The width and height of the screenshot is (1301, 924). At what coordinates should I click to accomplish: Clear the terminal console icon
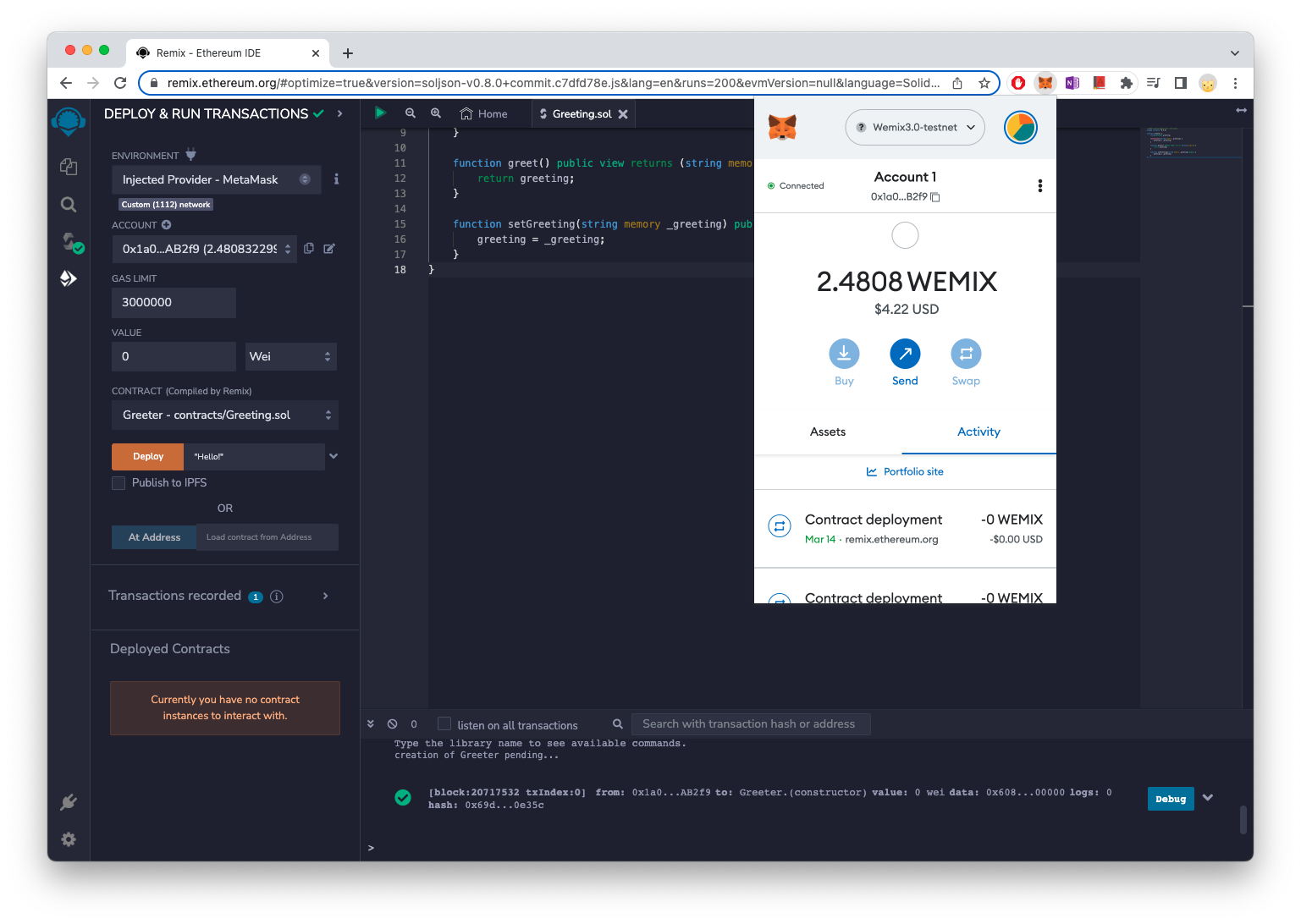coord(393,724)
